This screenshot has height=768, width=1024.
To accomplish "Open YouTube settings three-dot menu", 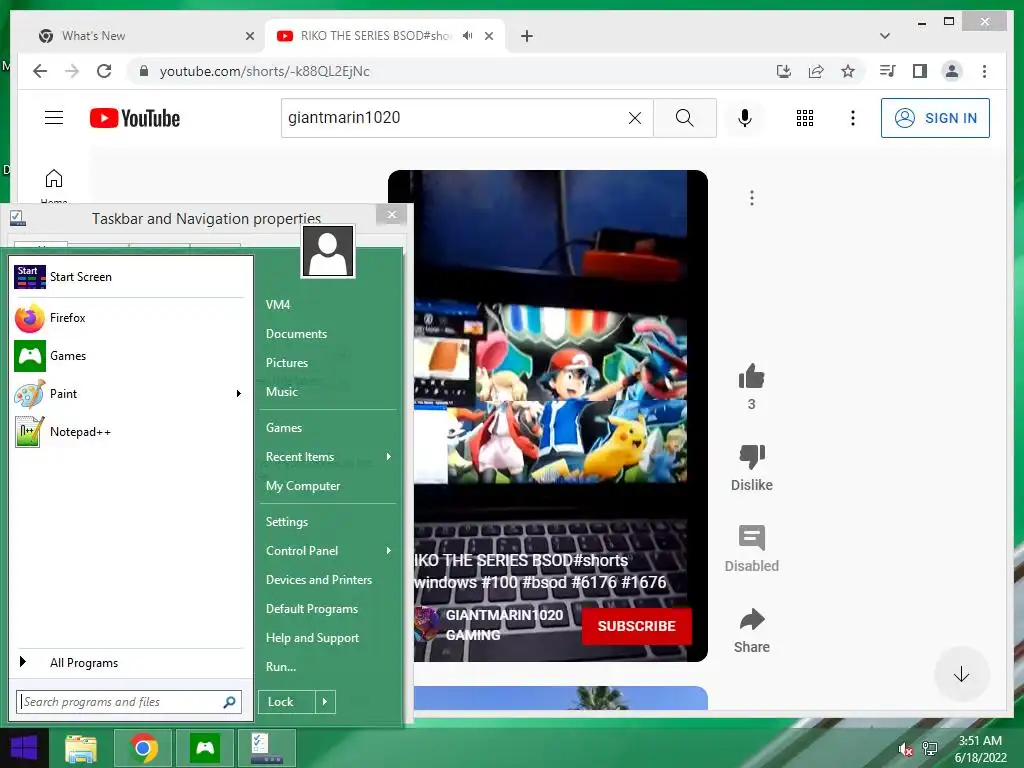I will (852, 118).
